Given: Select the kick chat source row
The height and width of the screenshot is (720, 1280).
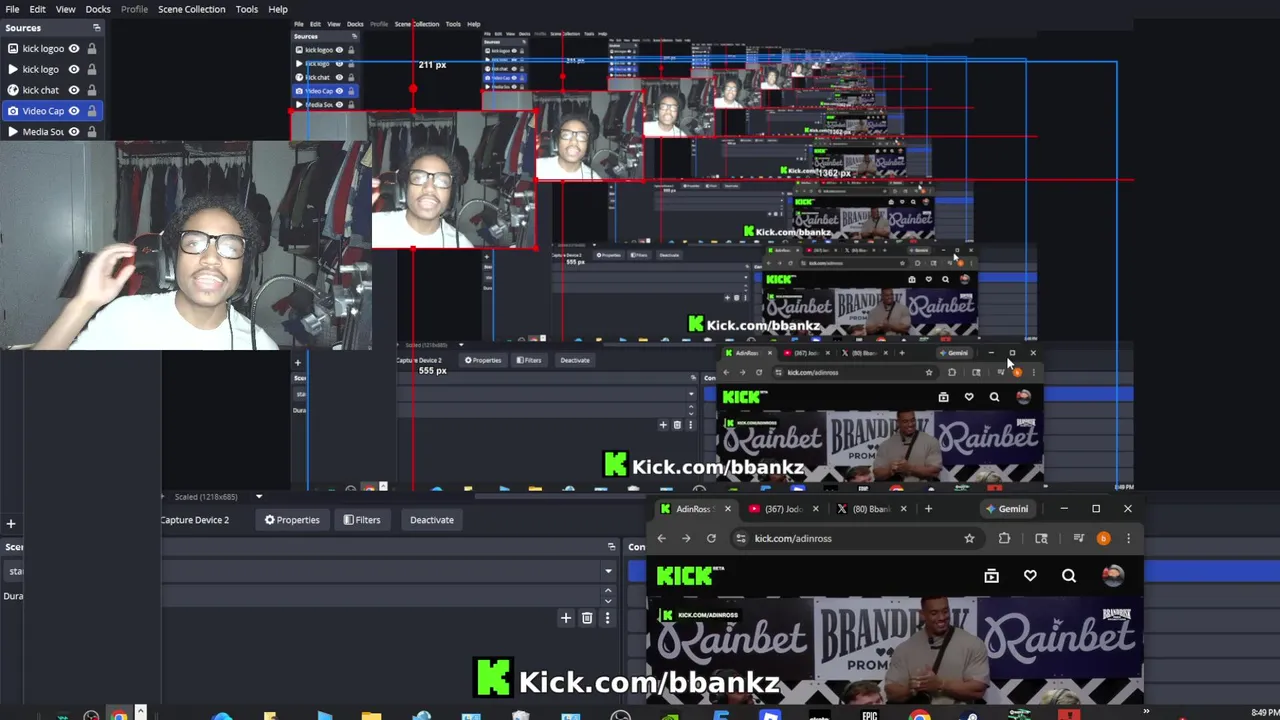Looking at the screenshot, I should pyautogui.click(x=52, y=90).
